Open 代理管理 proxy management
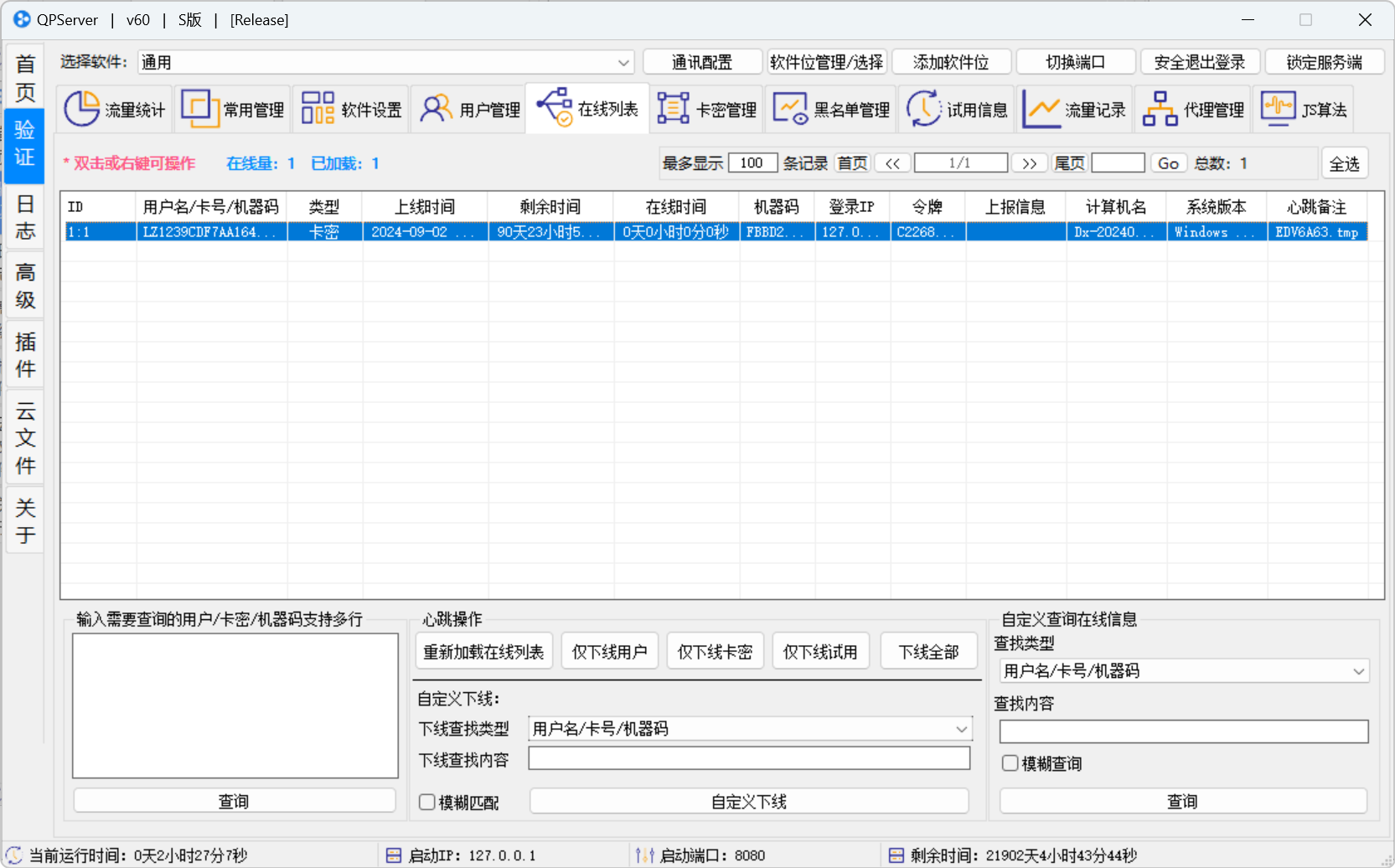Viewport: 1395px width, 868px height. (x=1193, y=108)
